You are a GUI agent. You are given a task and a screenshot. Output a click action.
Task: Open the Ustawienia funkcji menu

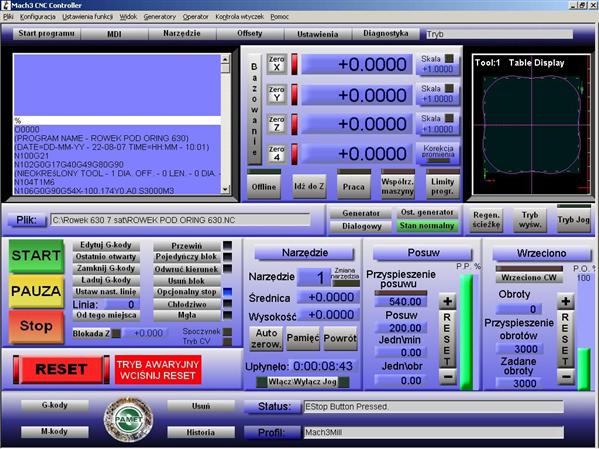pyautogui.click(x=87, y=17)
